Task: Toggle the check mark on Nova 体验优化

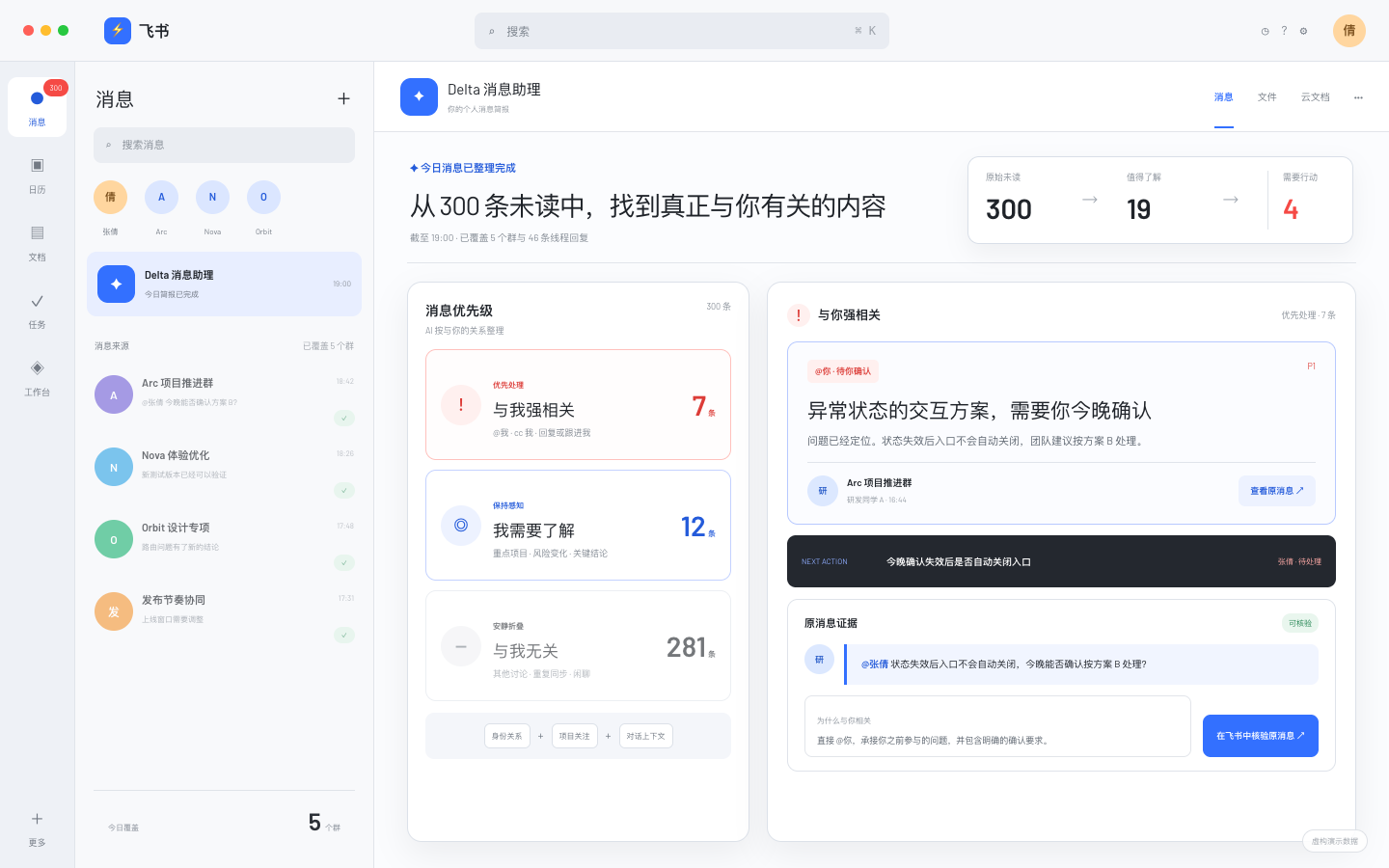Action: 344,490
